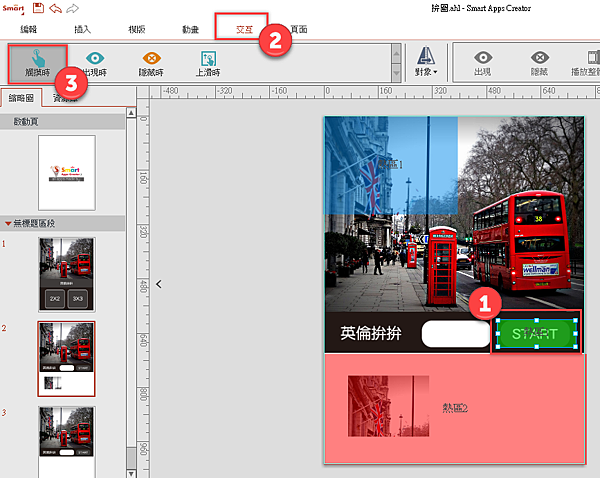Screen dimensions: 600x478
Task: Open the 頁面 ribbon tab
Action: (x=299, y=29)
